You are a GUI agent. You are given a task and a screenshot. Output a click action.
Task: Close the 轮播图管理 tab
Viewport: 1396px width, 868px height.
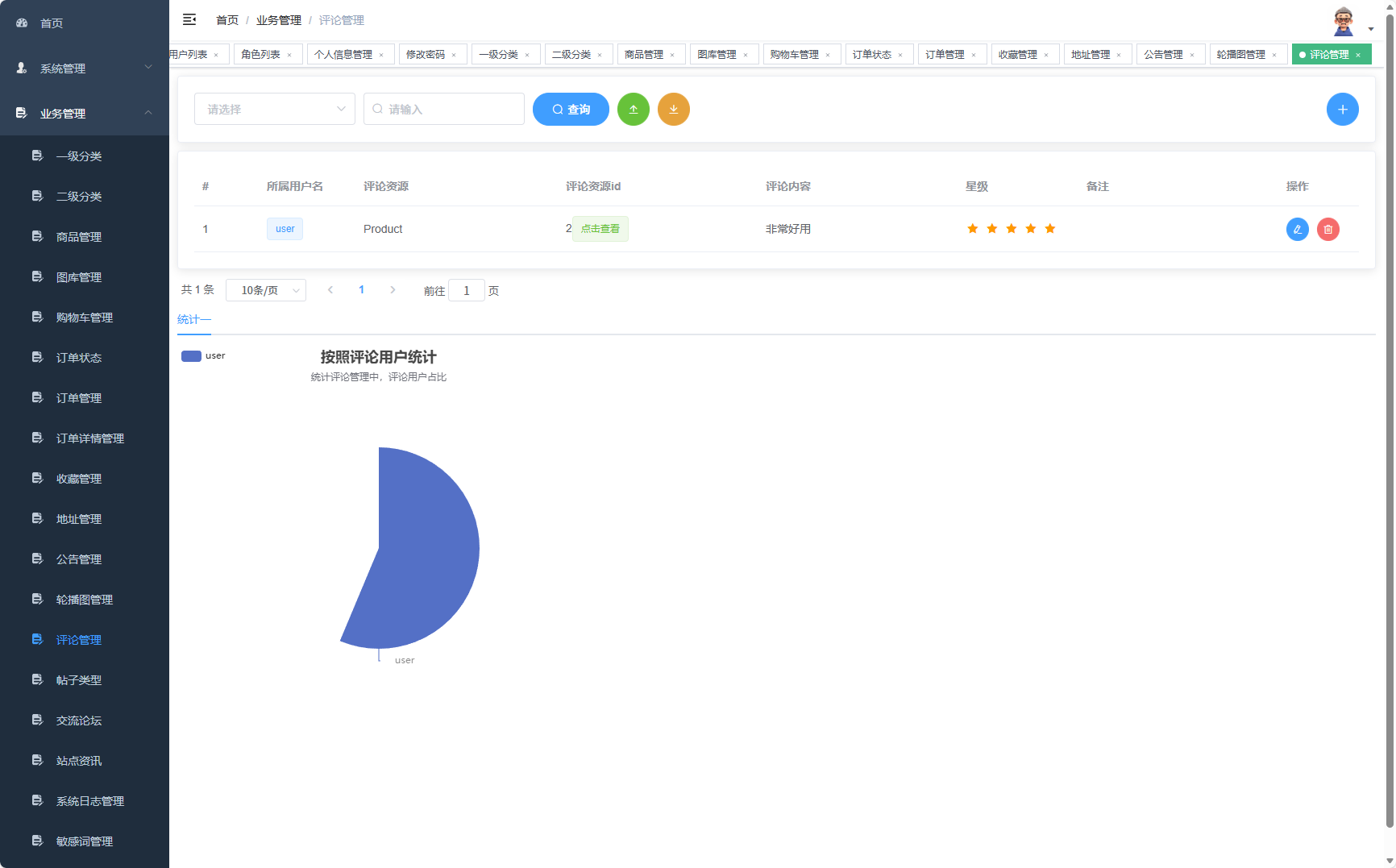pyautogui.click(x=1274, y=55)
